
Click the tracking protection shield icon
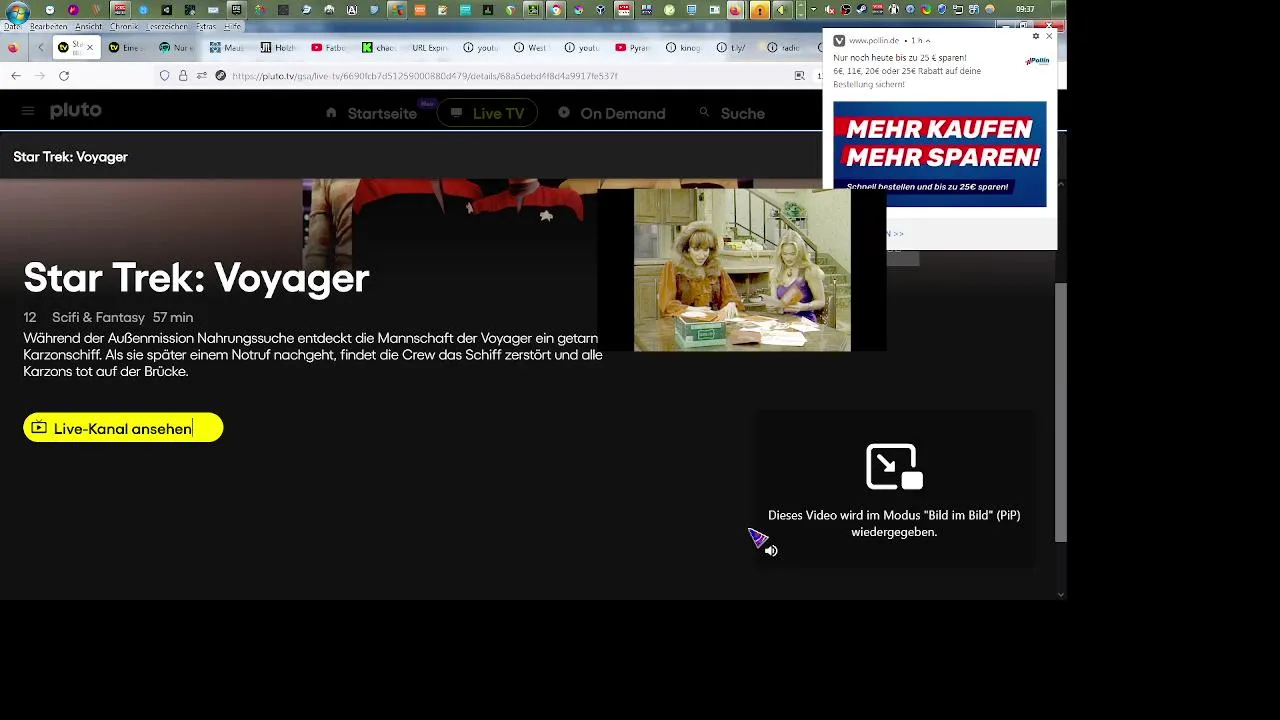(165, 75)
